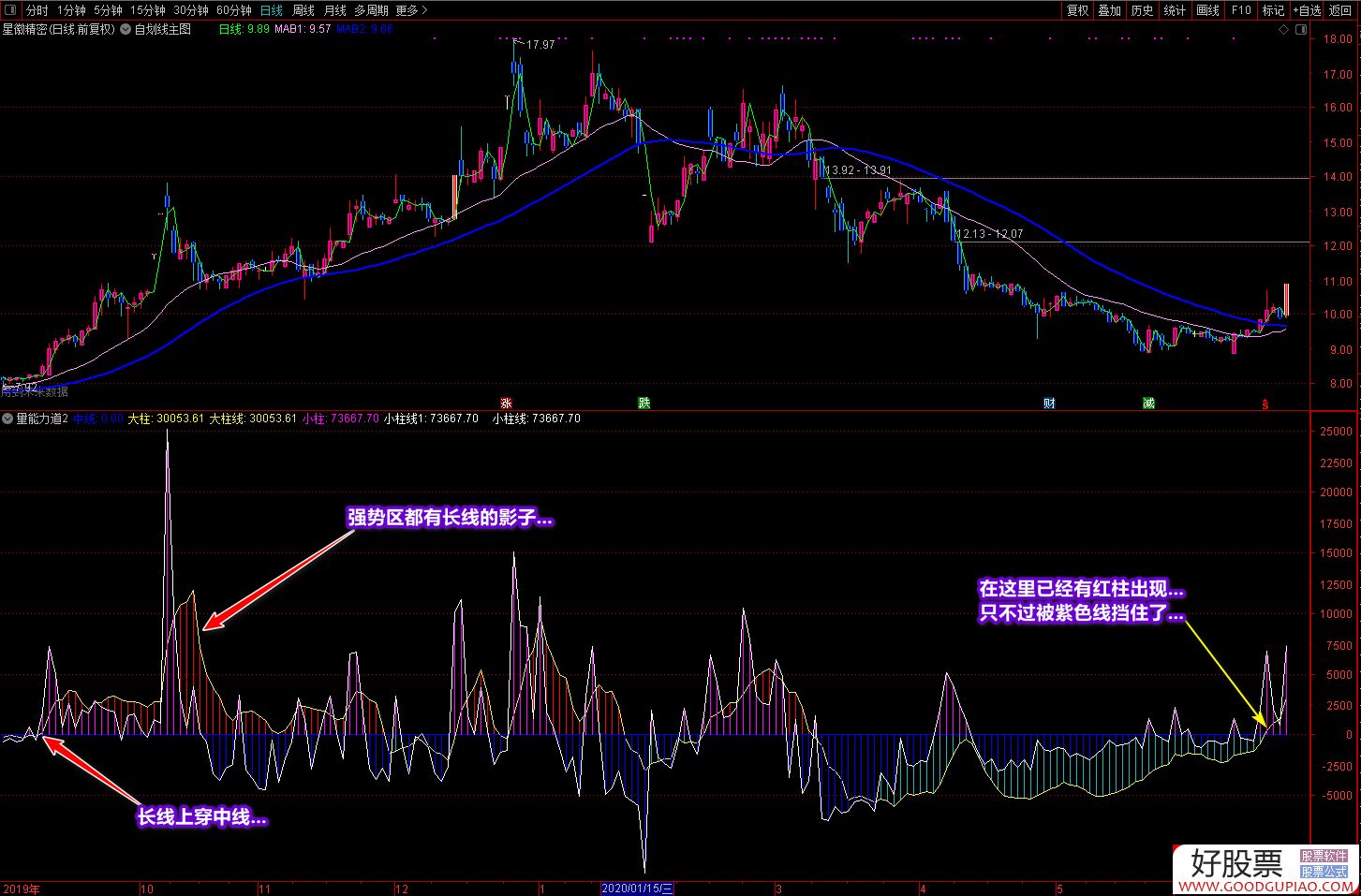Screen dimensions: 1361x896
Task: Click stock title 星徽精密(日线.前复权)
Action: (58, 29)
